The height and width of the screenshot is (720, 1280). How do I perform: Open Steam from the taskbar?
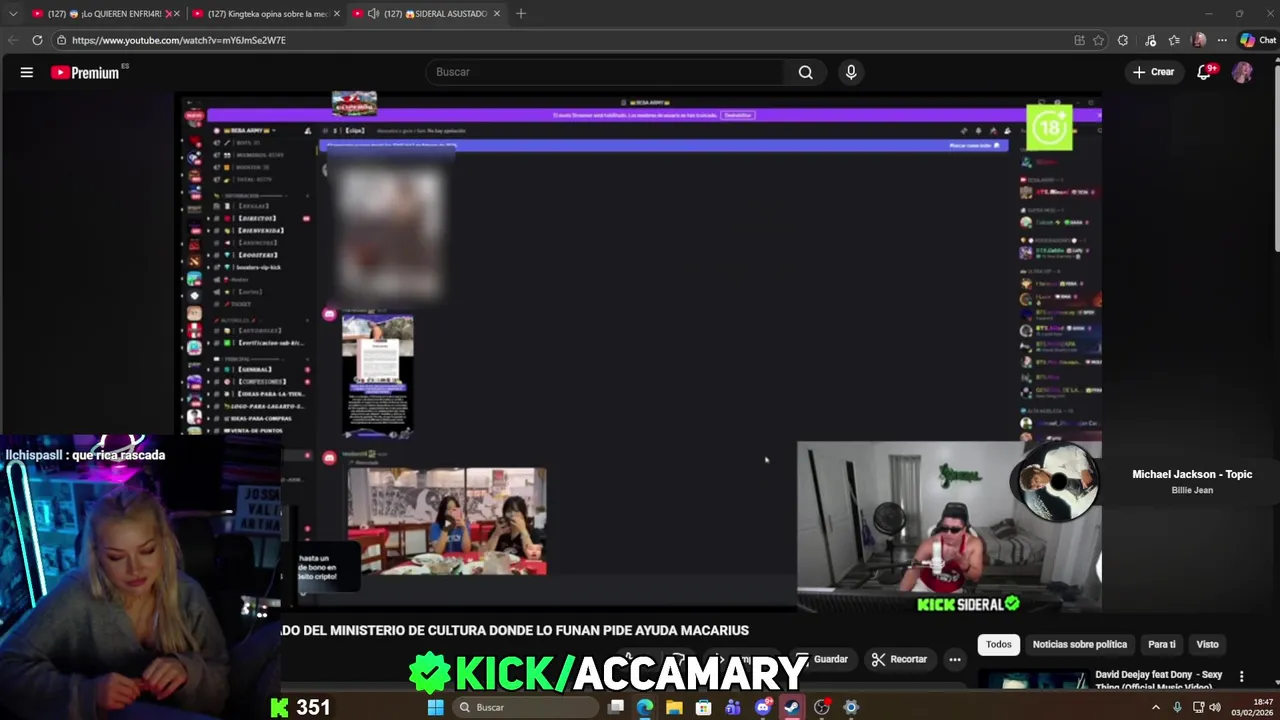coord(792,707)
